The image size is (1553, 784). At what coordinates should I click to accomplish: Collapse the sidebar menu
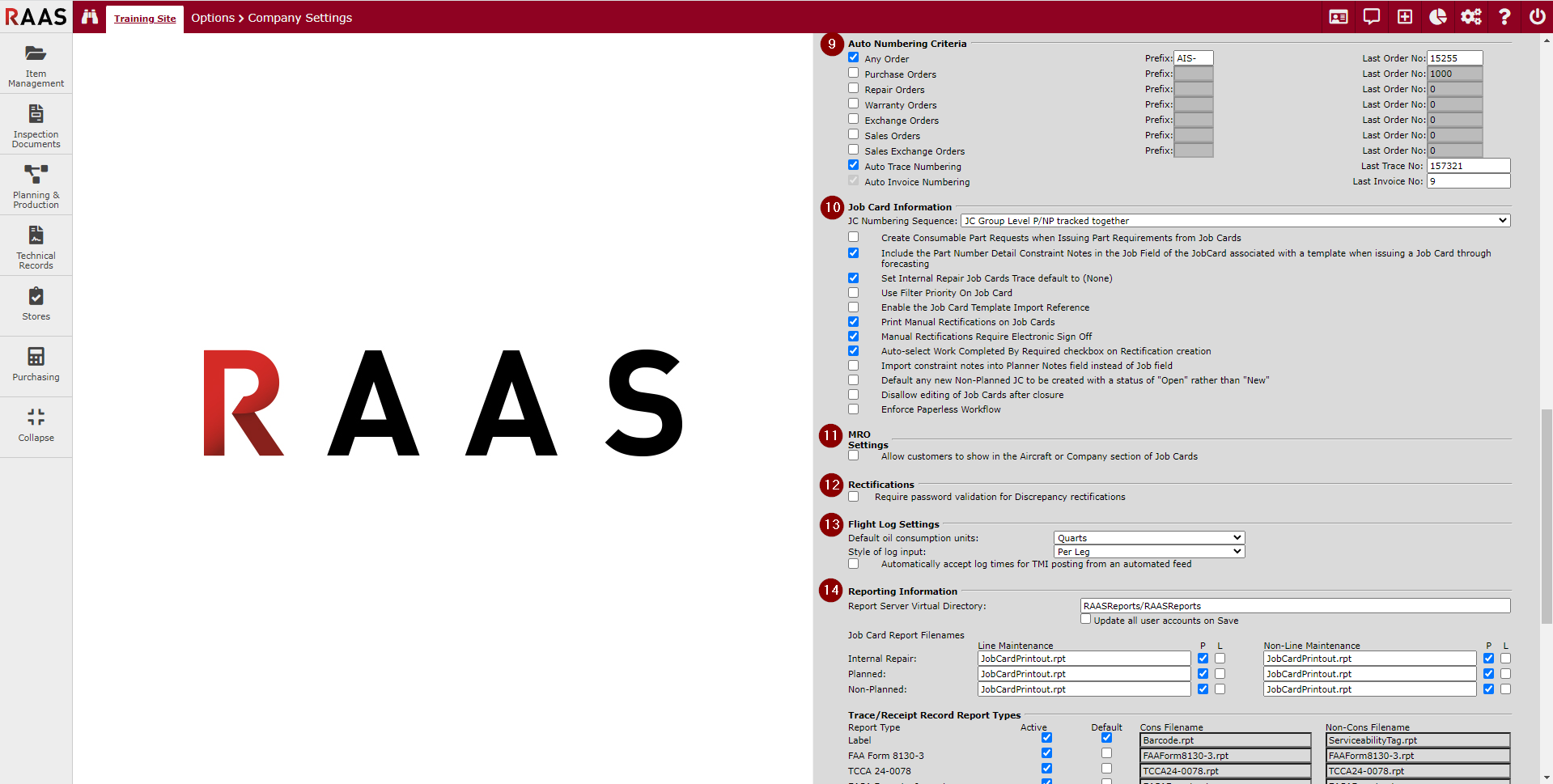click(36, 426)
